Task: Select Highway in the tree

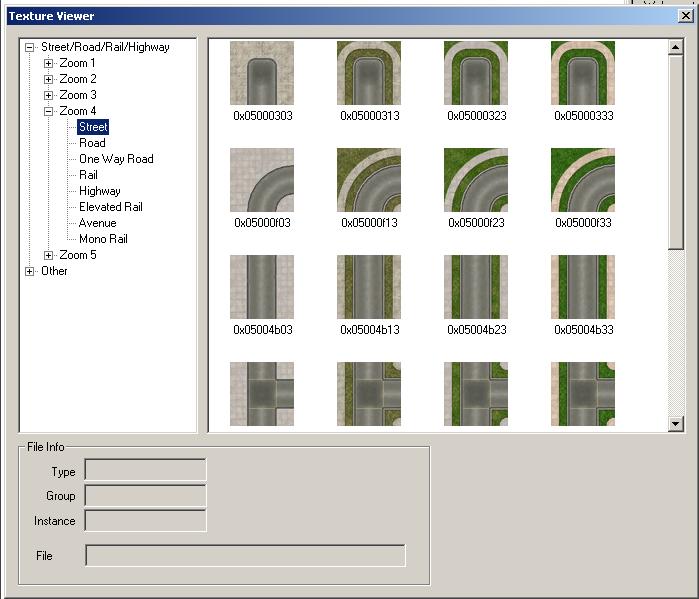Action: point(99,191)
